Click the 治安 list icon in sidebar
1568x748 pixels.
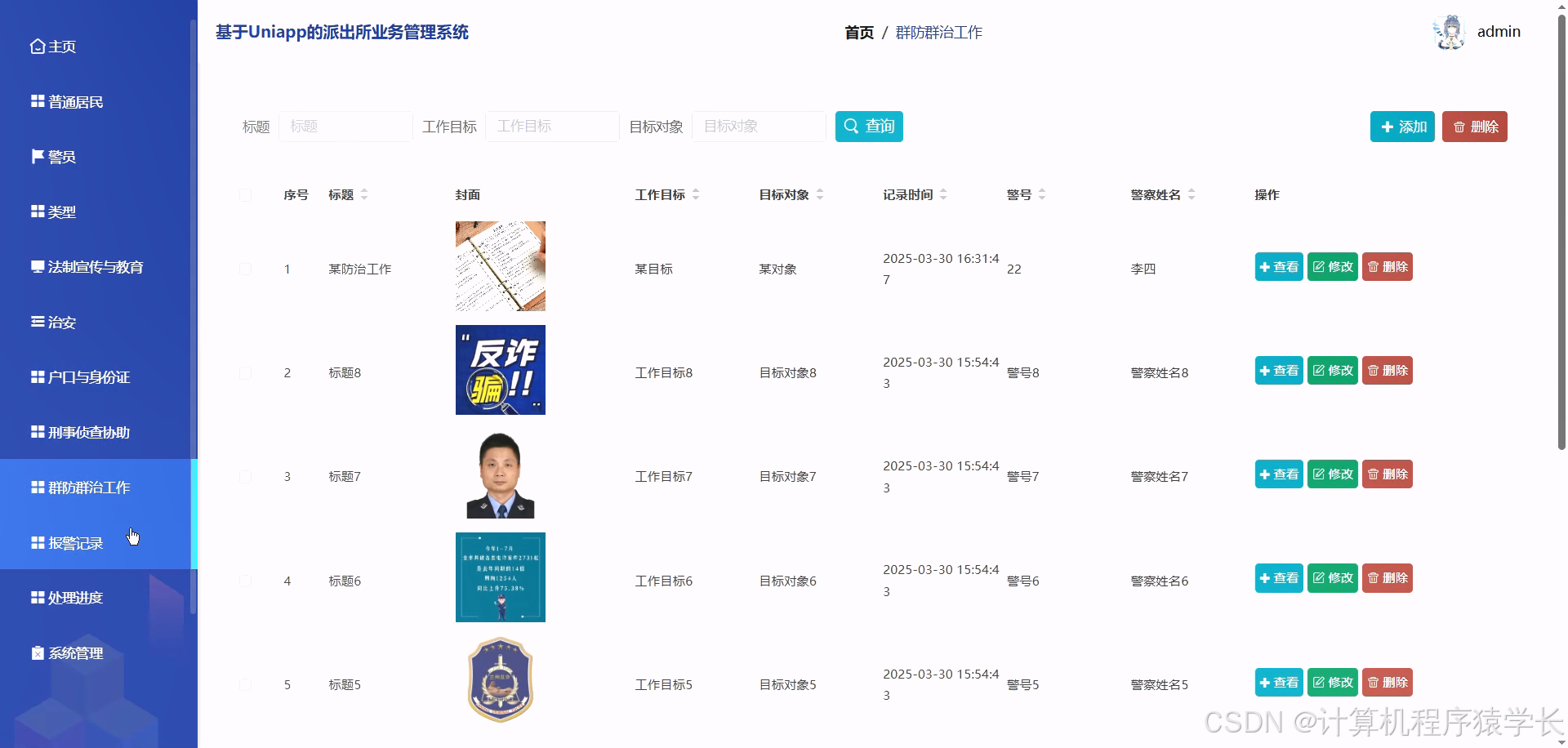[36, 322]
